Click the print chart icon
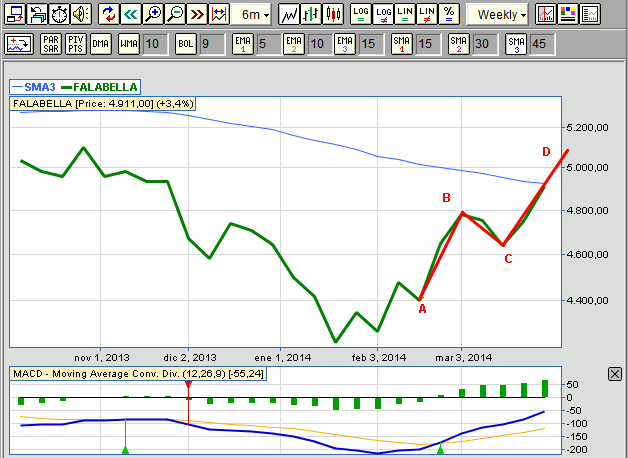This screenshot has height=458, width=628. click(38, 14)
